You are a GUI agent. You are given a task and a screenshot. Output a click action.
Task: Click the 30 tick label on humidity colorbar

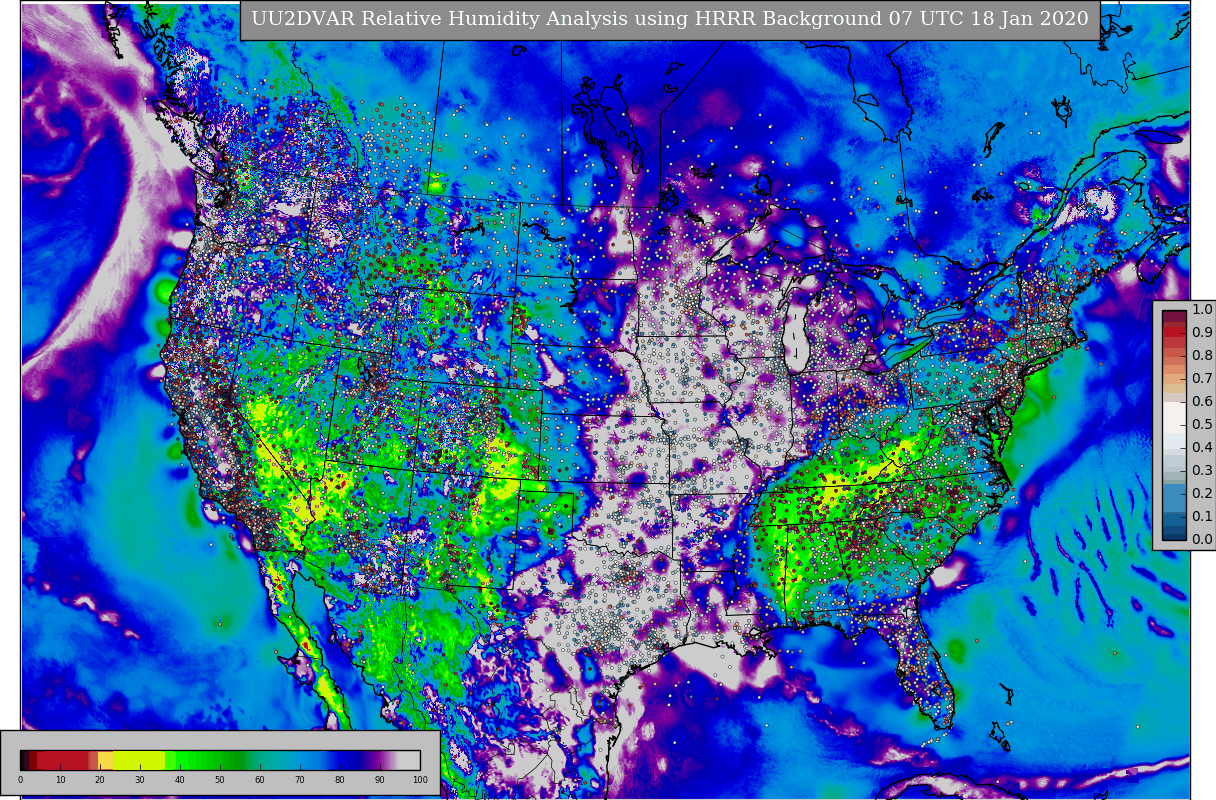coord(140,780)
